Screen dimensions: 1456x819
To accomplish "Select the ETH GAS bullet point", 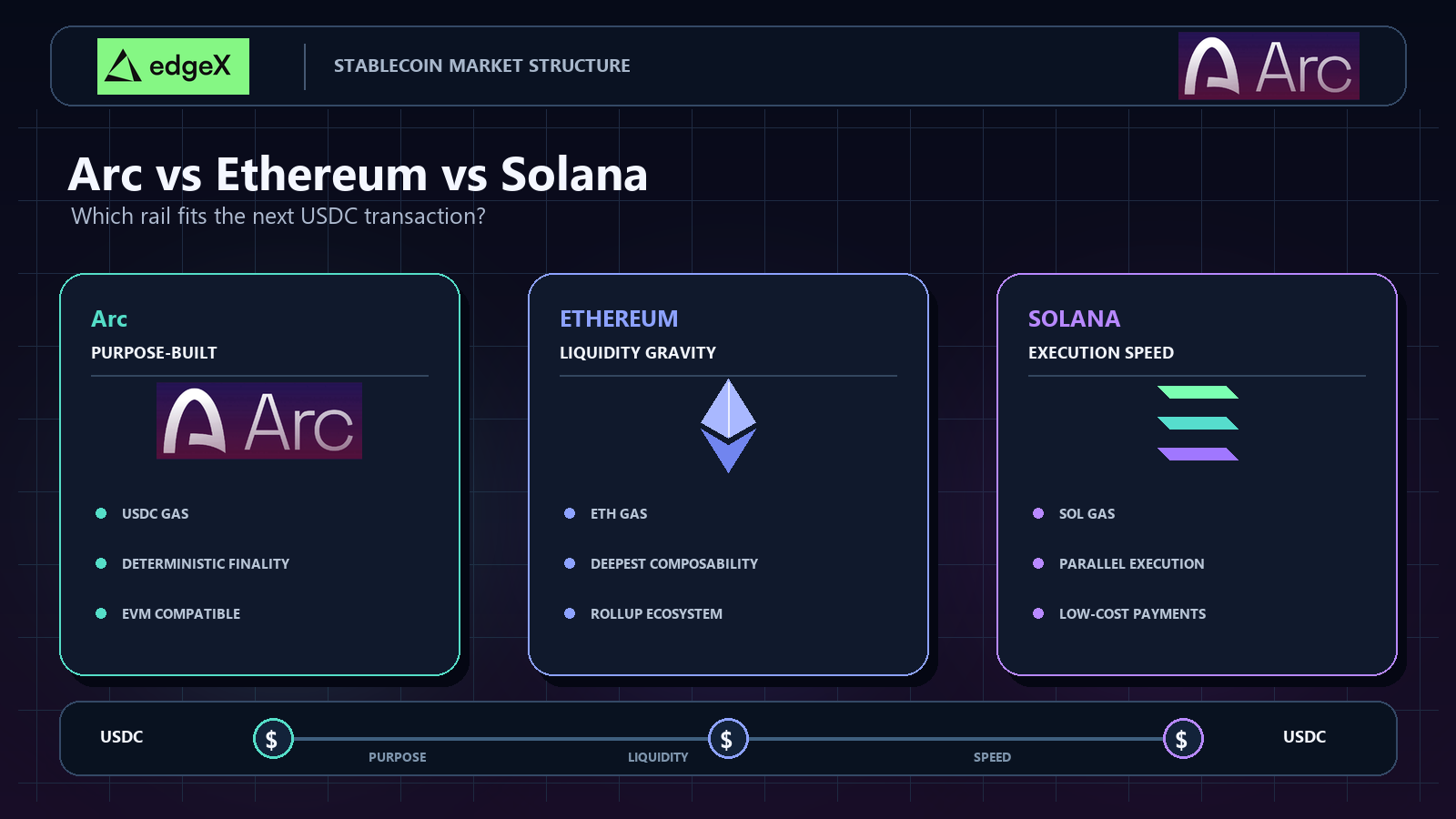I will (606, 513).
